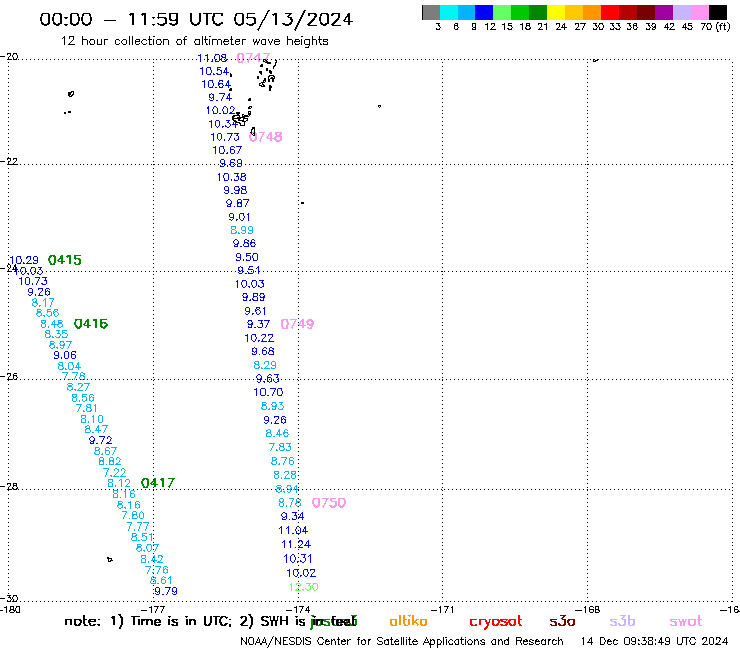Click the '-177' longitude axis label
This screenshot has height=650, width=740.
(x=154, y=610)
